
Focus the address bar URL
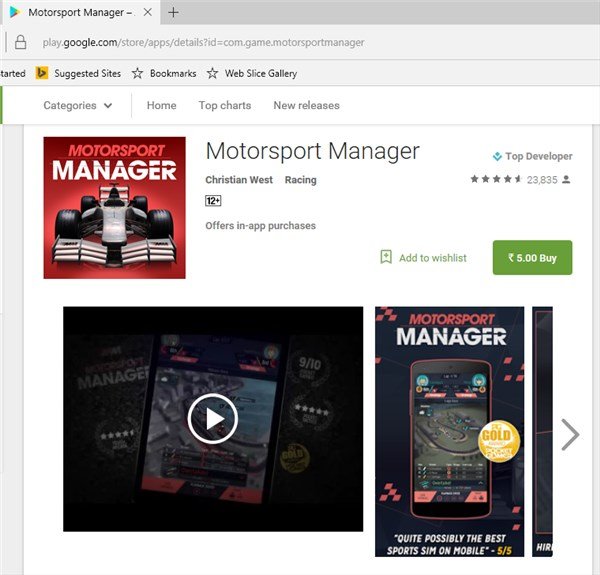coord(203,42)
